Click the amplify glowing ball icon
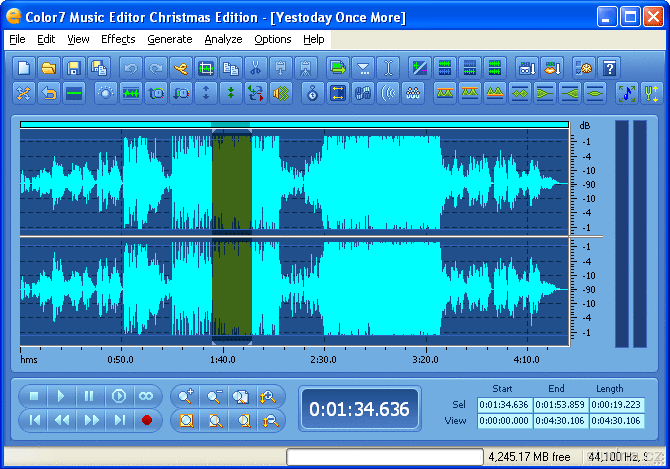The height and width of the screenshot is (469, 670). [105, 93]
